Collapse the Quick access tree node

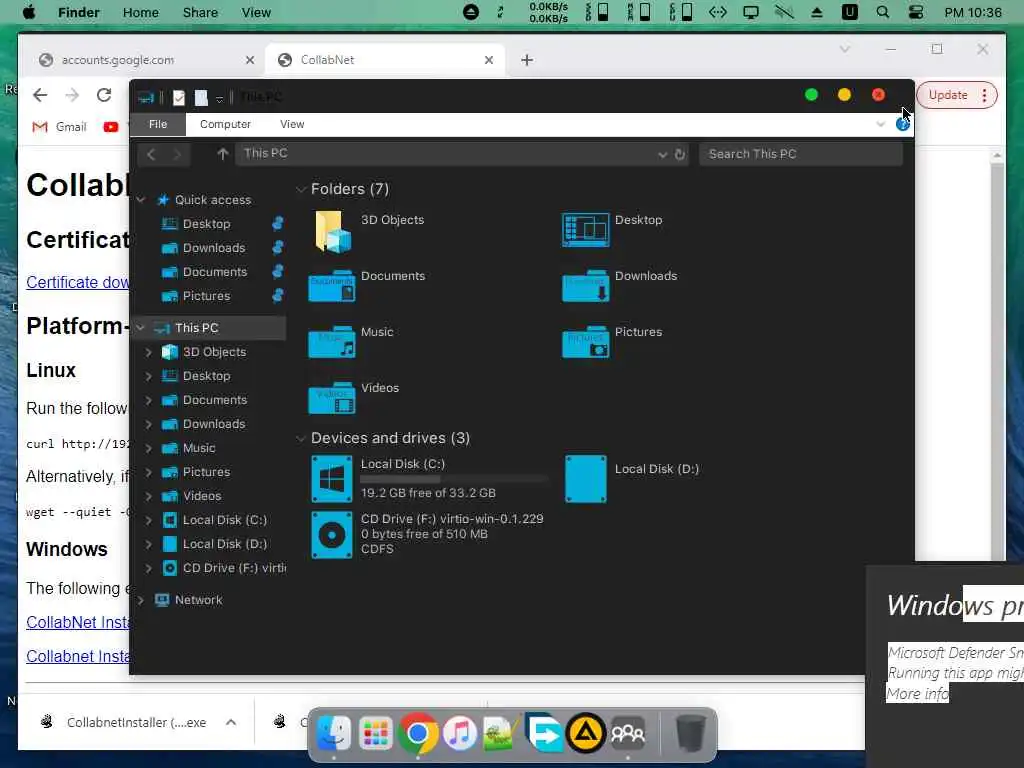click(140, 200)
